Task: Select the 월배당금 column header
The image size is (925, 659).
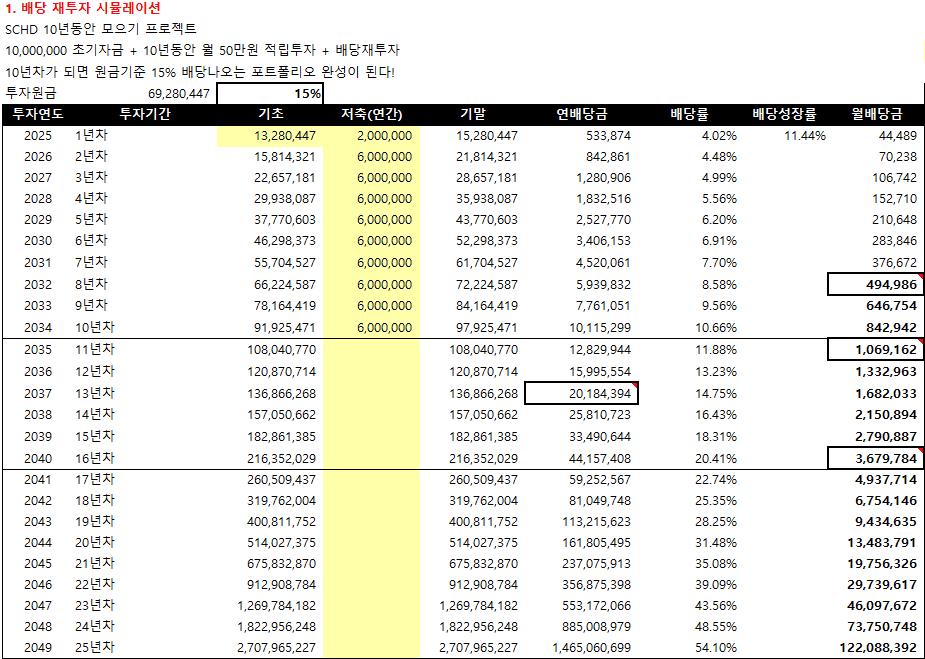Action: [x=874, y=114]
